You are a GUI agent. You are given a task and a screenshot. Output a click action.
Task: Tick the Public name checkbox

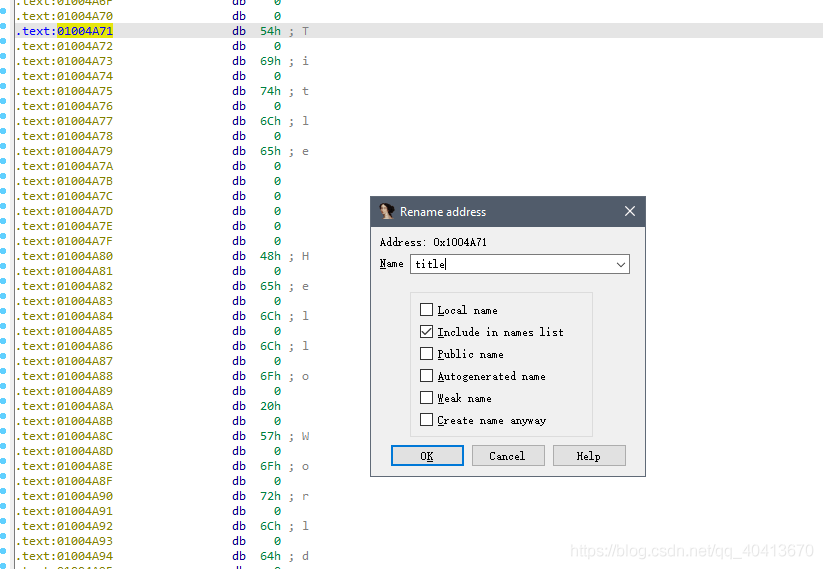click(427, 354)
